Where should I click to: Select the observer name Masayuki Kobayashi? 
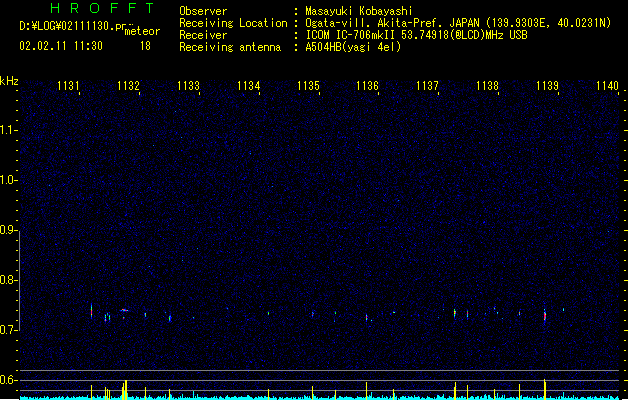pyautogui.click(x=359, y=11)
